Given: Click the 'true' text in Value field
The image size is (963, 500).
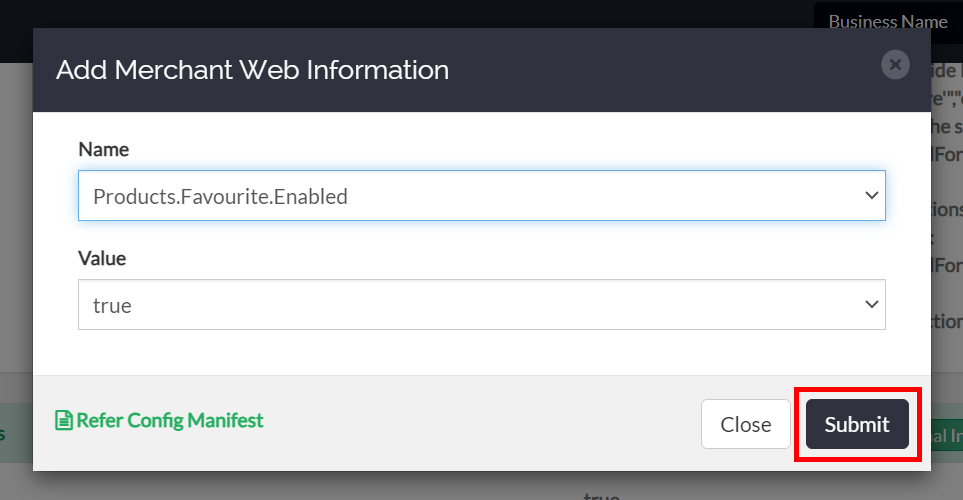Looking at the screenshot, I should [112, 306].
